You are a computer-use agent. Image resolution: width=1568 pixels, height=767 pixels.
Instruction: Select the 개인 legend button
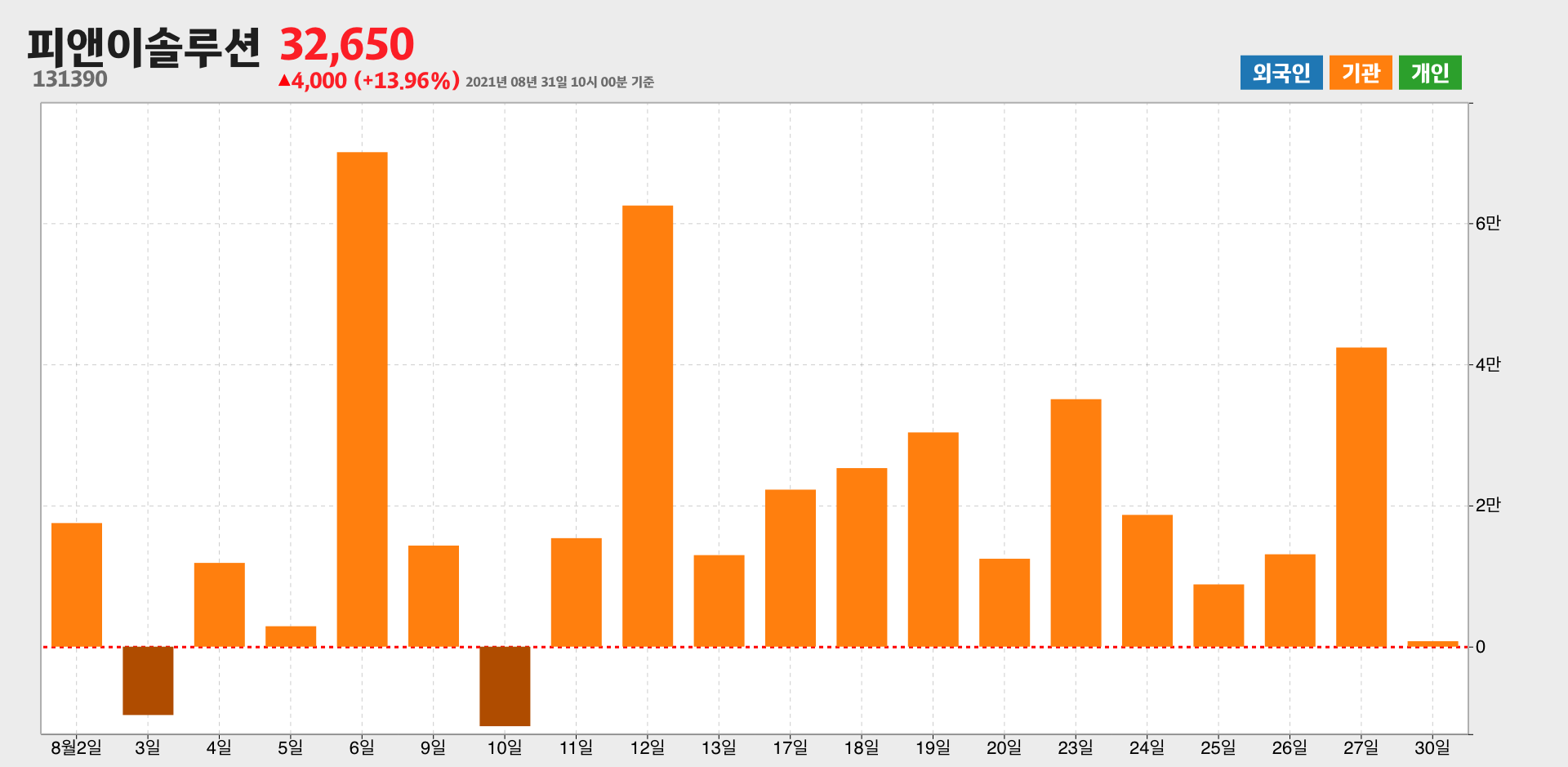click(x=1430, y=73)
